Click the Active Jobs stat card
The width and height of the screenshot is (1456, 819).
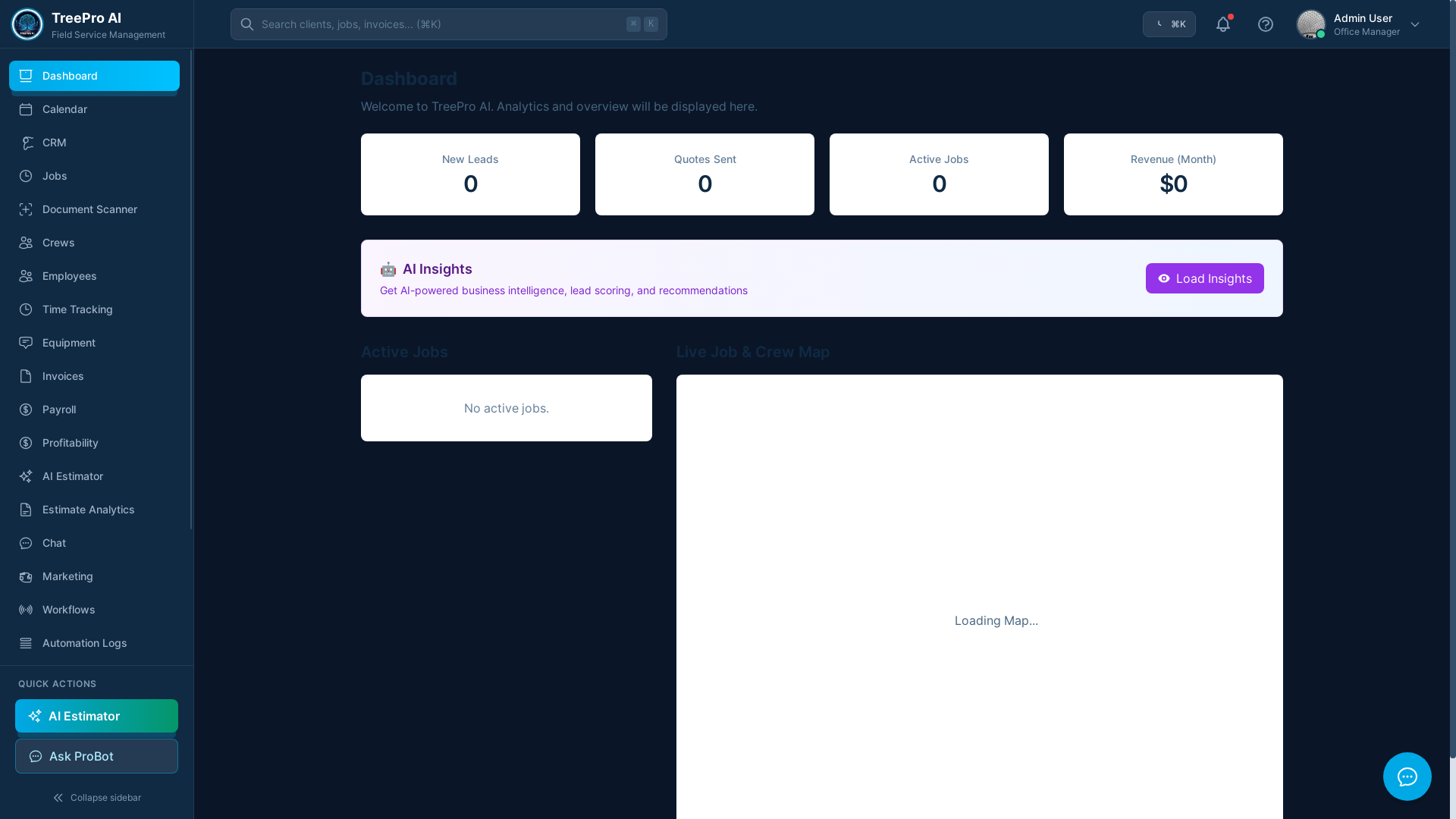[x=939, y=174]
